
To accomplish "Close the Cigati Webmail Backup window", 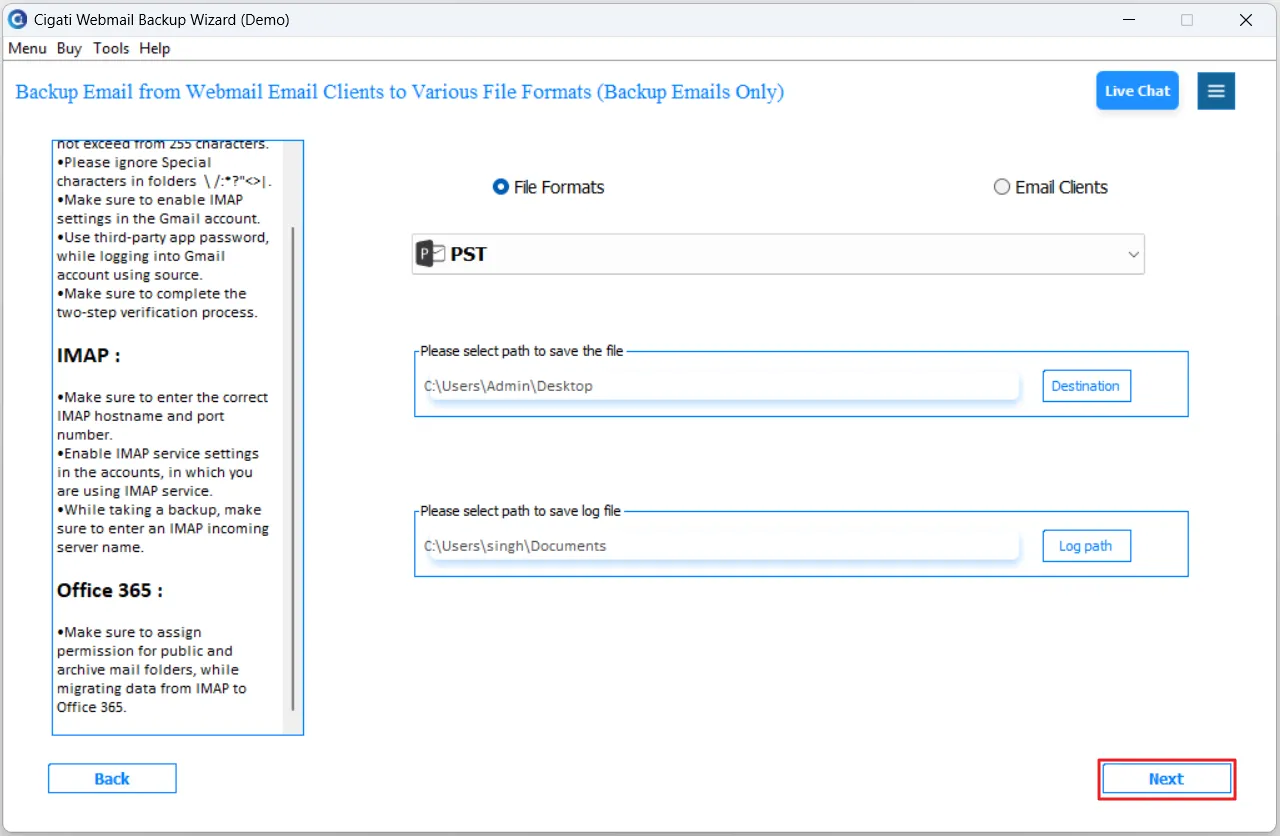I will [x=1246, y=20].
